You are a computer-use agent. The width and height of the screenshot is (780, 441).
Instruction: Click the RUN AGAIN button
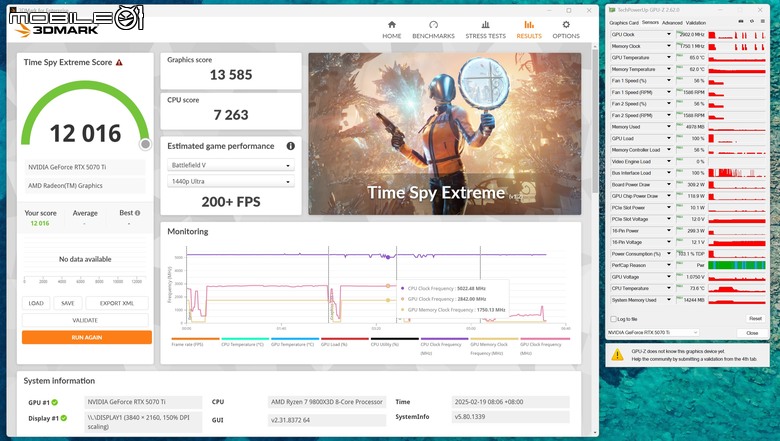click(x=87, y=338)
